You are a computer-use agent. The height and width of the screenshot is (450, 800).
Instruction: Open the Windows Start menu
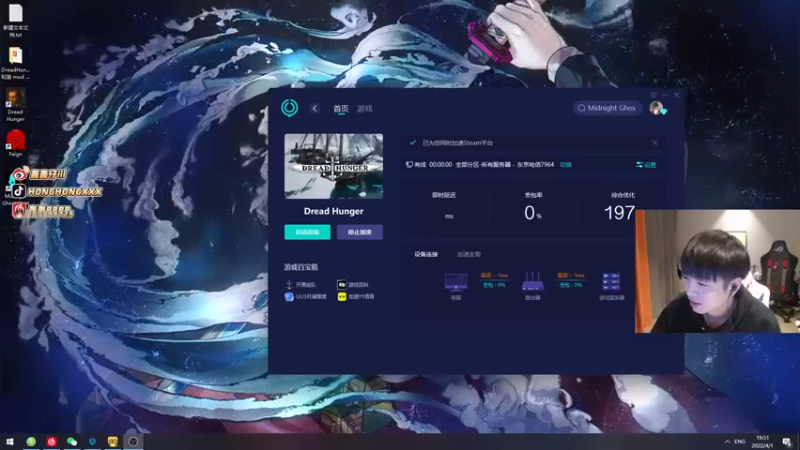[10, 441]
